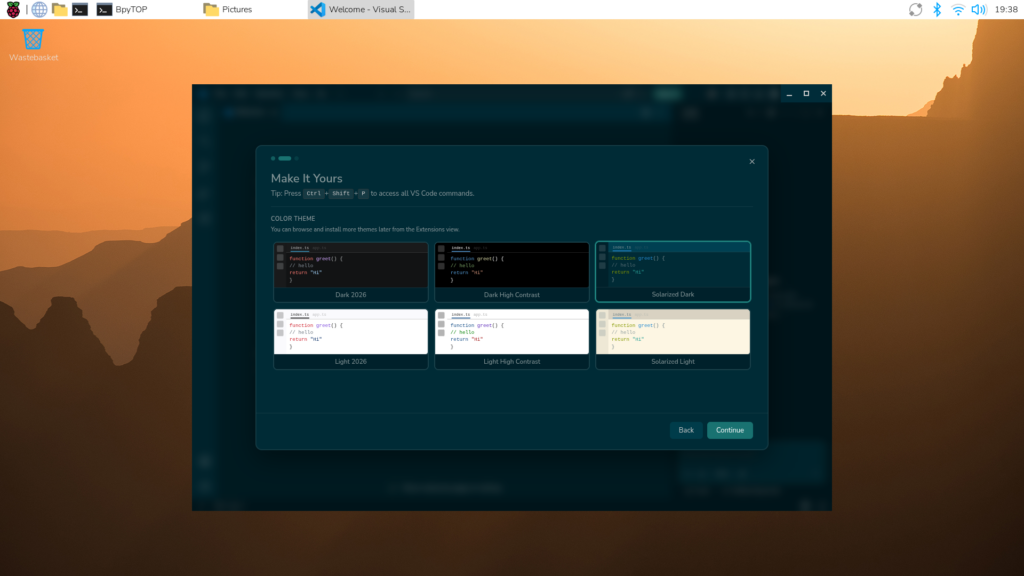Viewport: 1024px width, 576px height.
Task: Select the Light High Contrast theme
Action: [511, 339]
